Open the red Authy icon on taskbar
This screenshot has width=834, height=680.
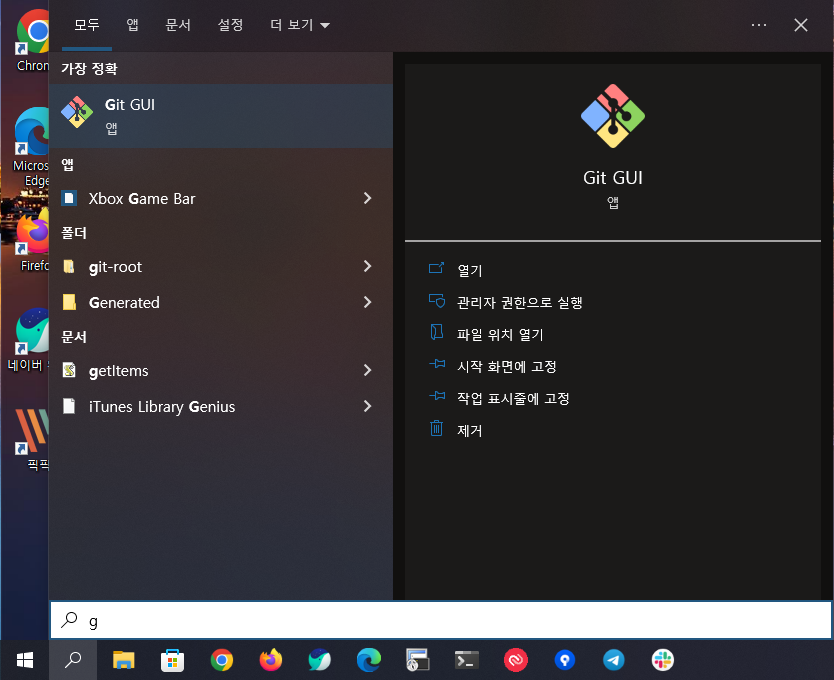516,660
